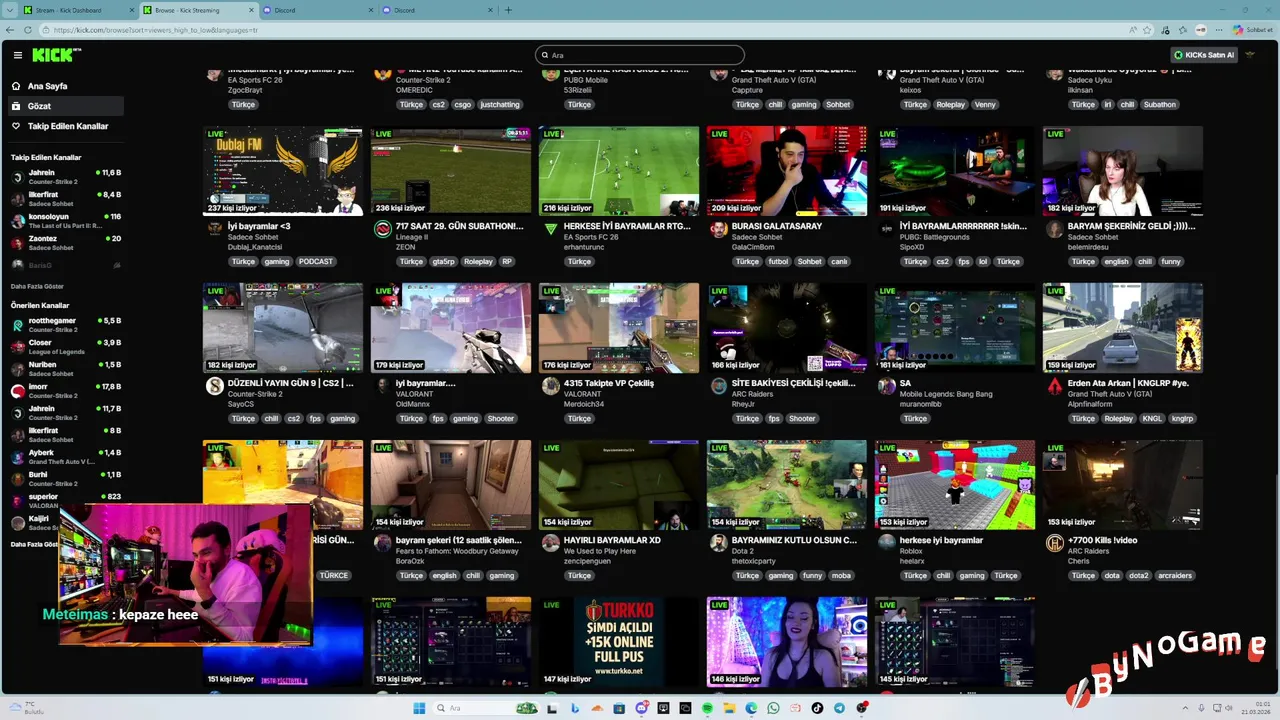Click the Subathon tag
The width and height of the screenshot is (1280, 720).
pos(1160,104)
